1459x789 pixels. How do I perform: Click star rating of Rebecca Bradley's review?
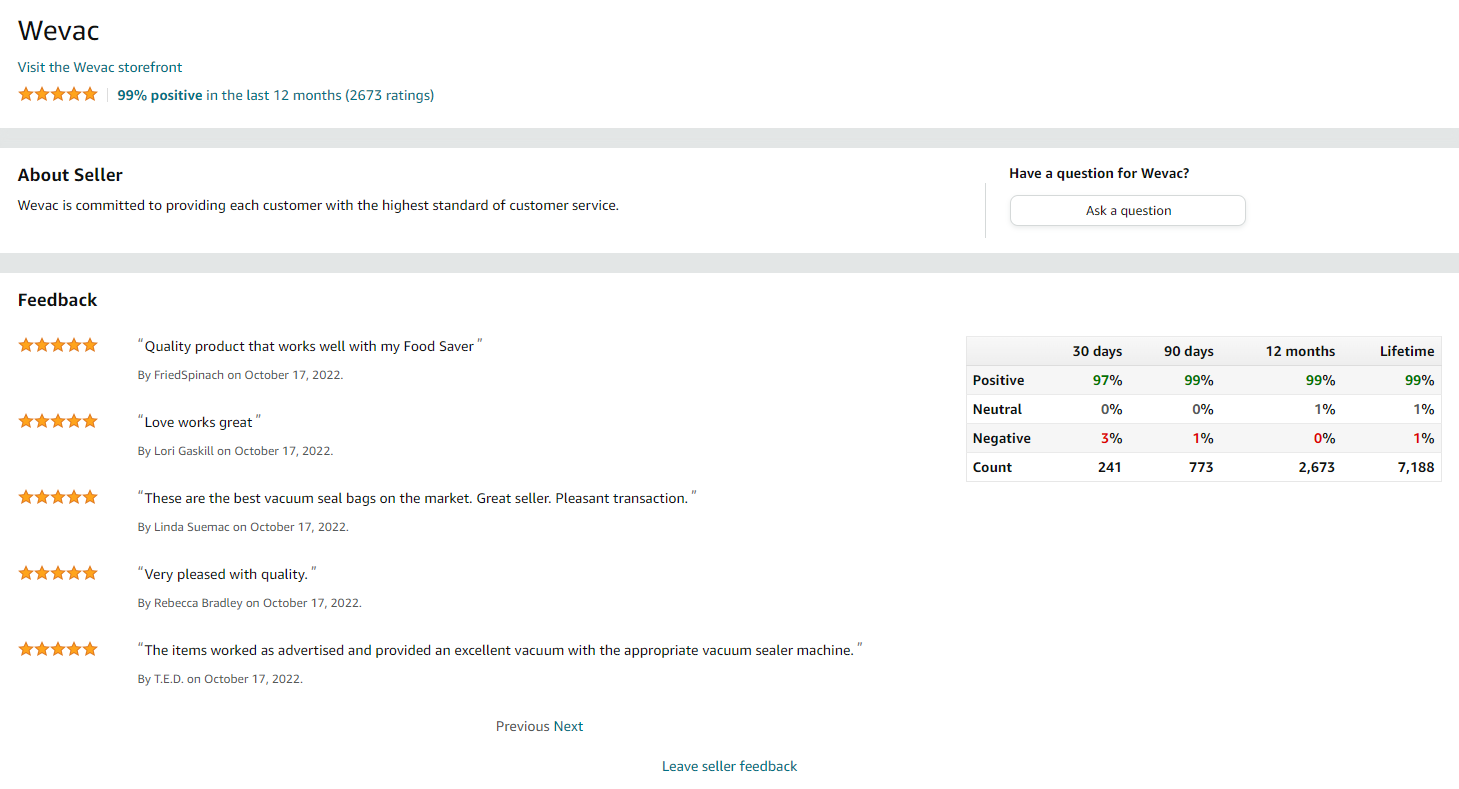tap(58, 574)
